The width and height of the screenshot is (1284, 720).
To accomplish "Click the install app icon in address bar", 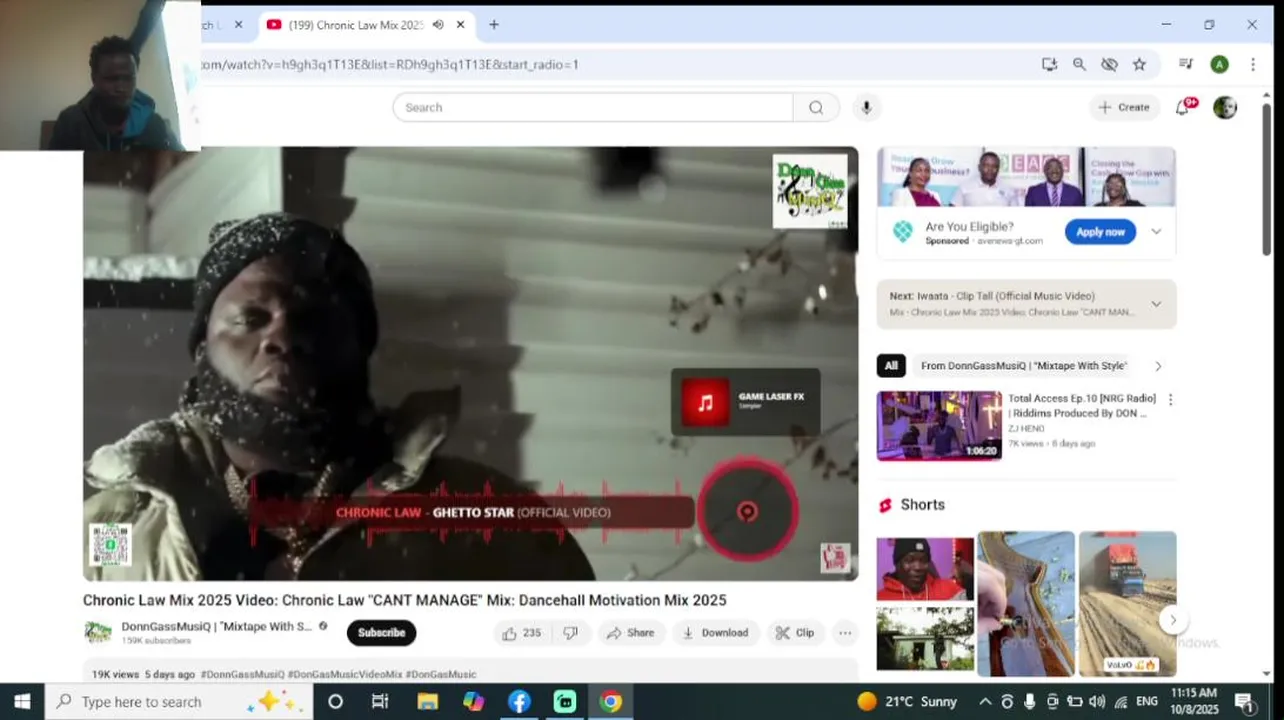I will tap(1049, 64).
